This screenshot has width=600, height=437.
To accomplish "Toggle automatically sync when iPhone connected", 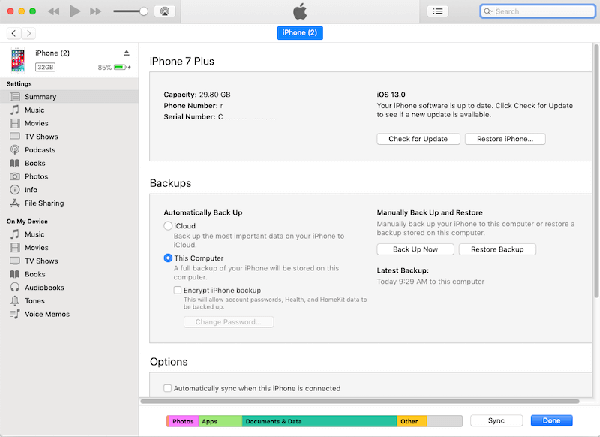I will click(167, 388).
